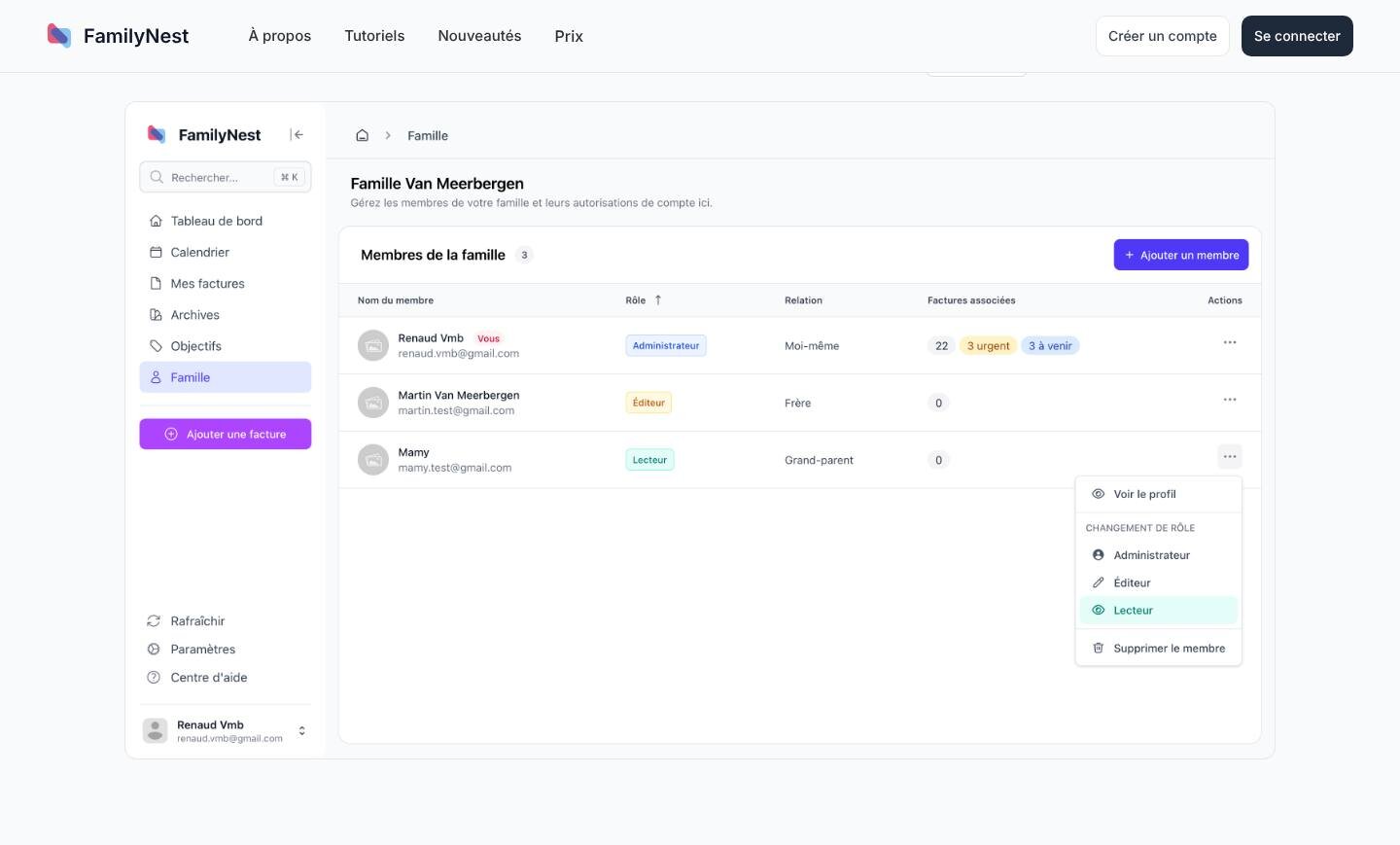Click Créer un compte button
The width and height of the screenshot is (1400, 845).
click(x=1163, y=36)
